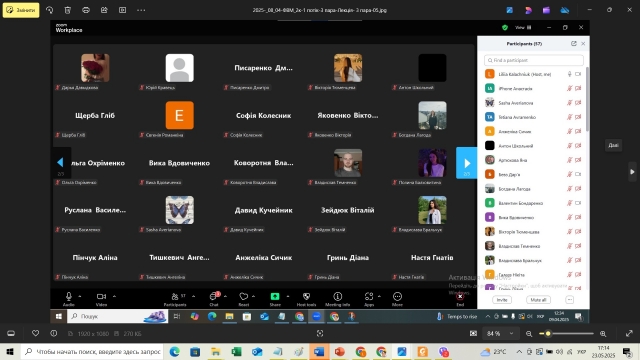Toggle camera icon for Sasha Averianova
640x360 pixels.
click(578, 103)
